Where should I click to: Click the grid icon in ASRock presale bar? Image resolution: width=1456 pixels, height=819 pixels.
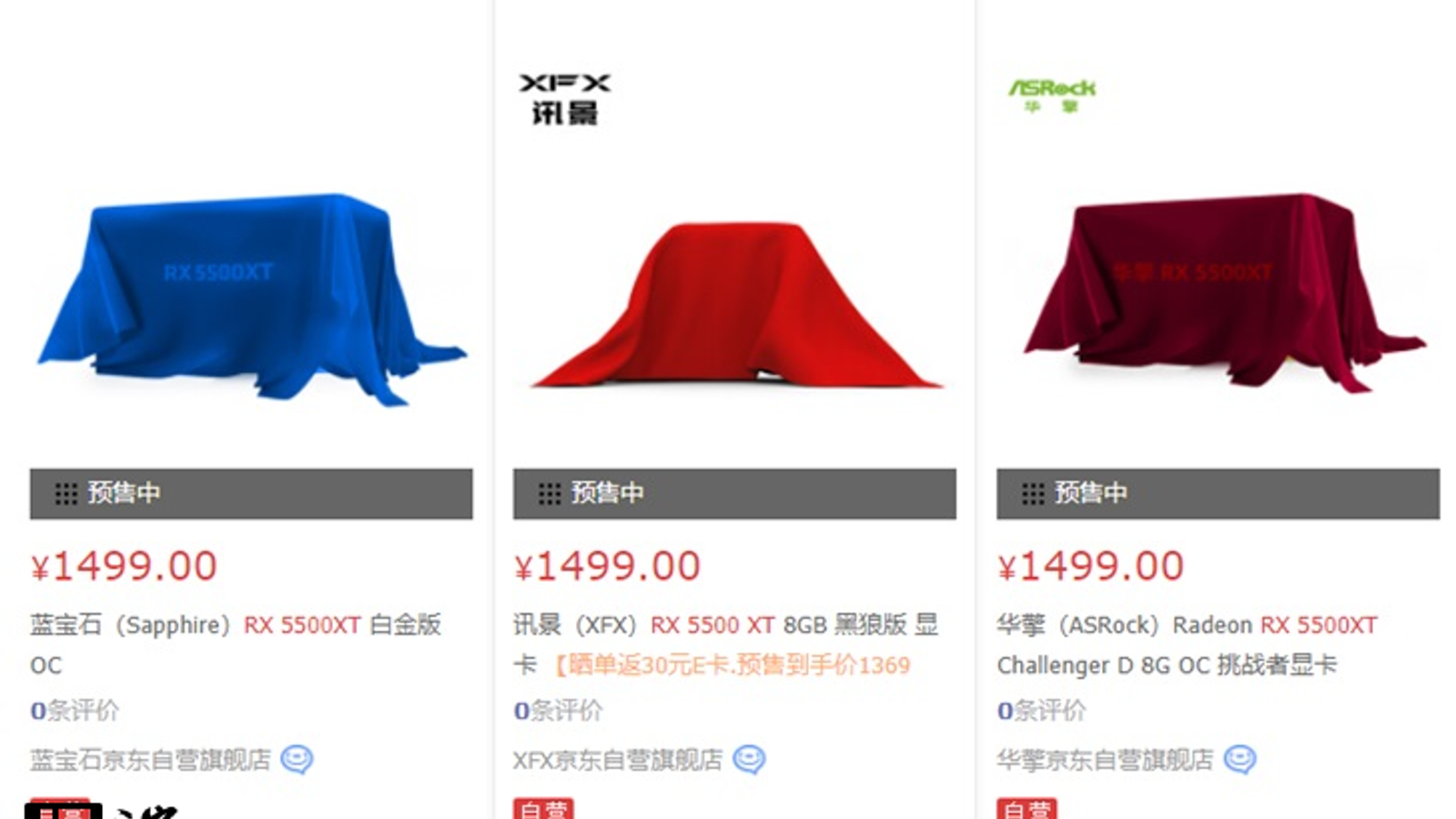coord(1033,494)
